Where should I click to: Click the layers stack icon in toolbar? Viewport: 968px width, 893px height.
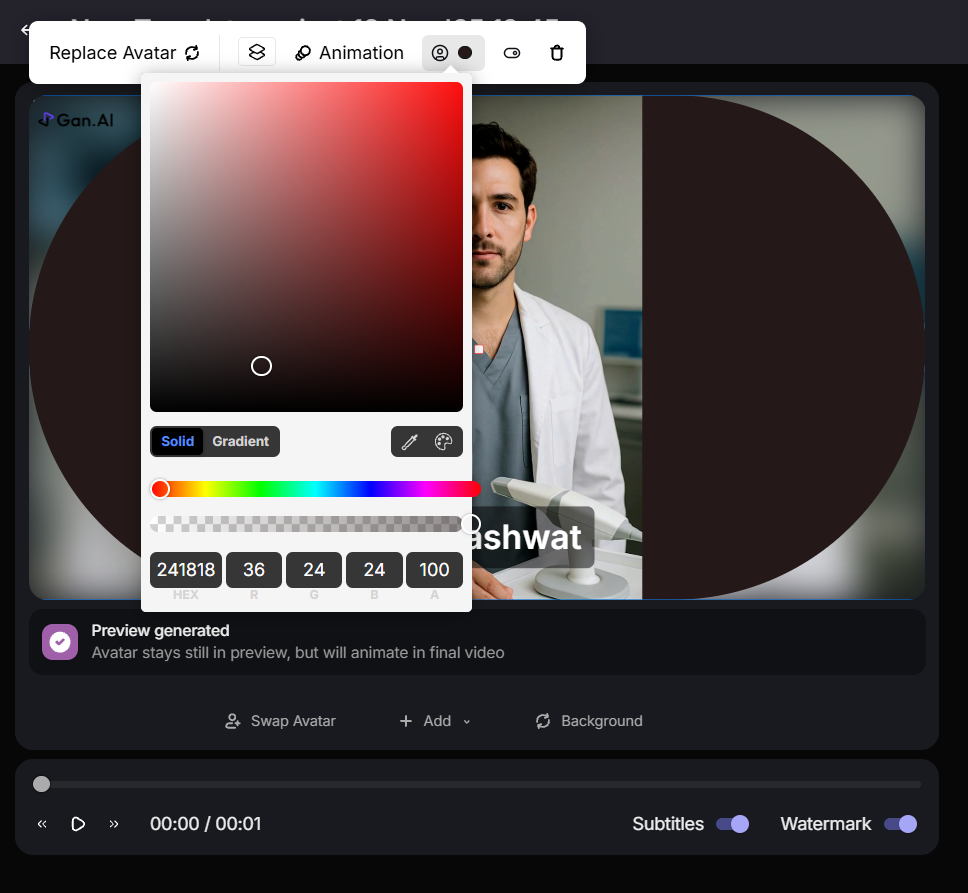(x=257, y=52)
